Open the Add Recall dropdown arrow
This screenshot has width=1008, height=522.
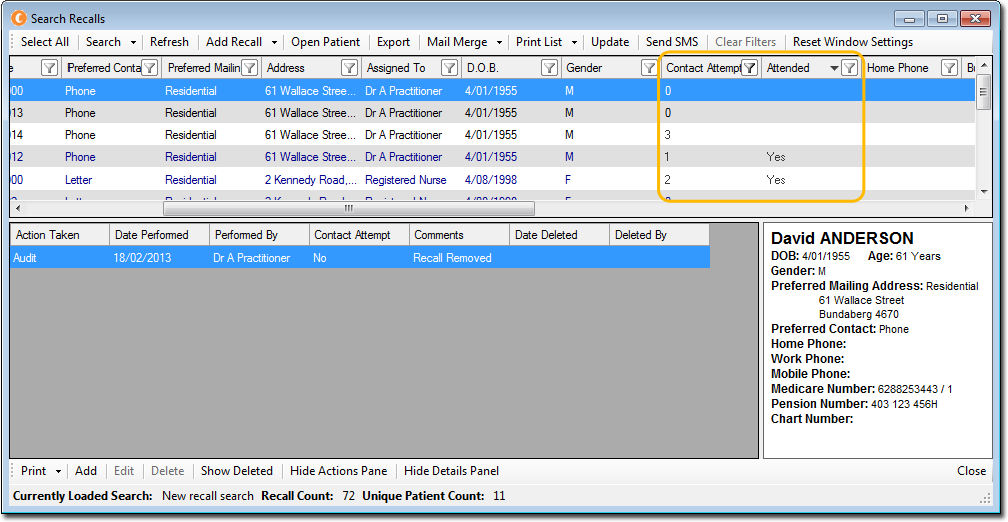[274, 42]
